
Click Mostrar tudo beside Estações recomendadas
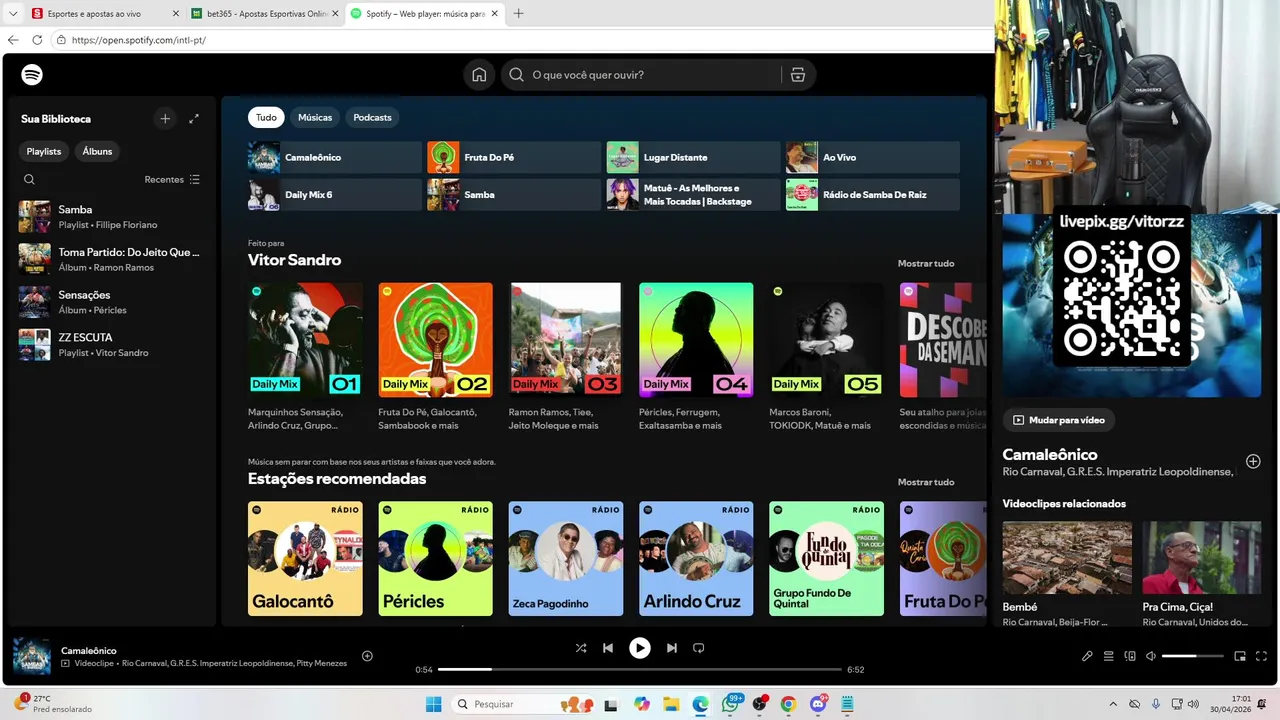pyautogui.click(x=926, y=482)
